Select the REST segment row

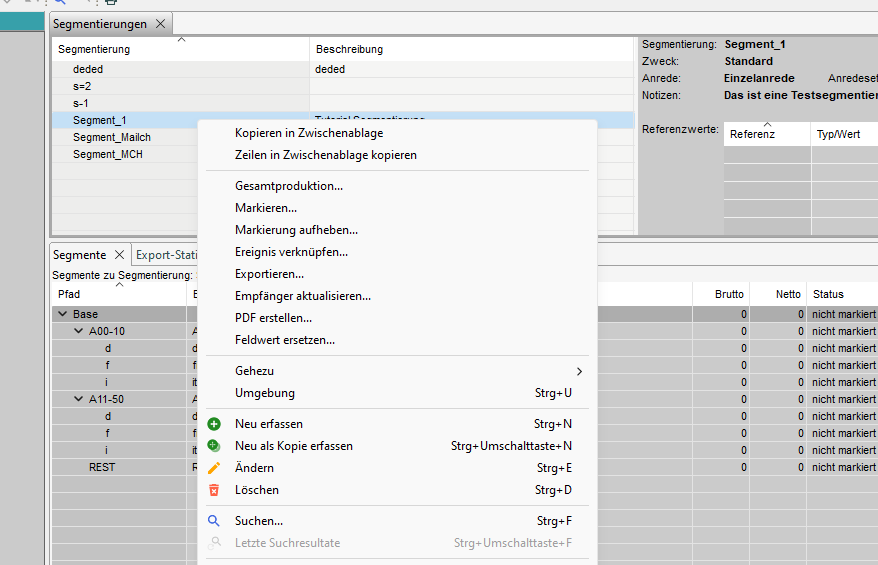(102, 467)
